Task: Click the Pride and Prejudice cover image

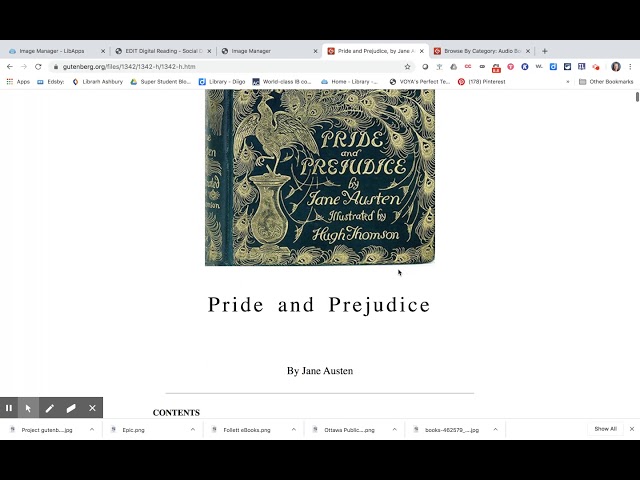Action: coord(320,178)
